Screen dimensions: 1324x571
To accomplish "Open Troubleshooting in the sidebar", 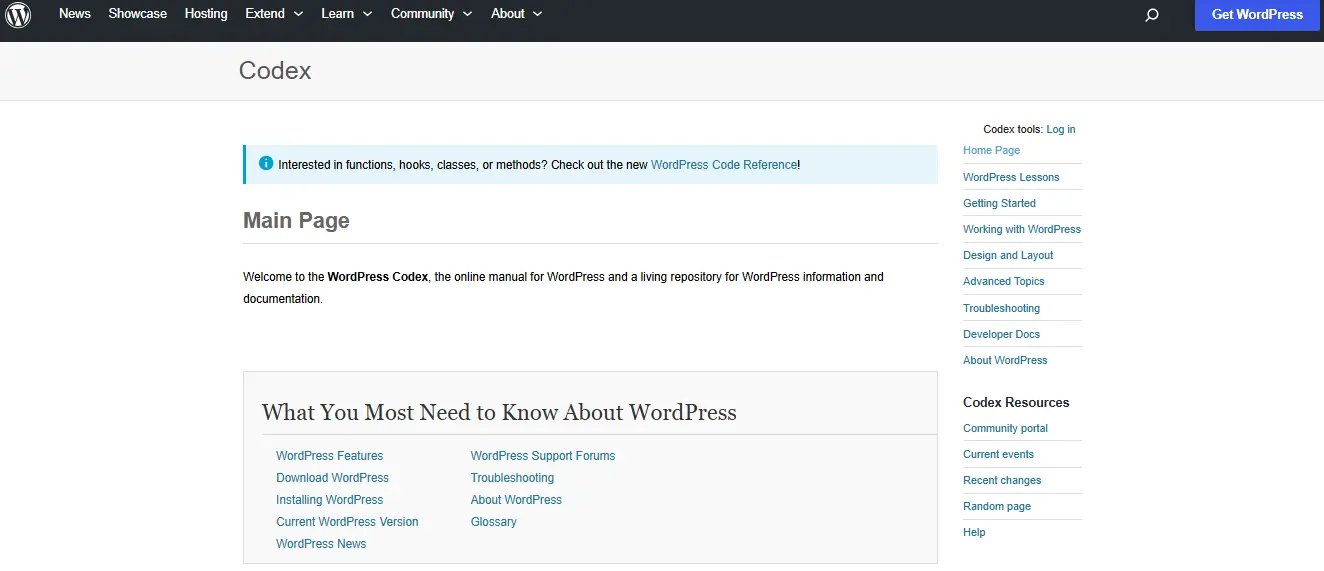I will point(1001,308).
